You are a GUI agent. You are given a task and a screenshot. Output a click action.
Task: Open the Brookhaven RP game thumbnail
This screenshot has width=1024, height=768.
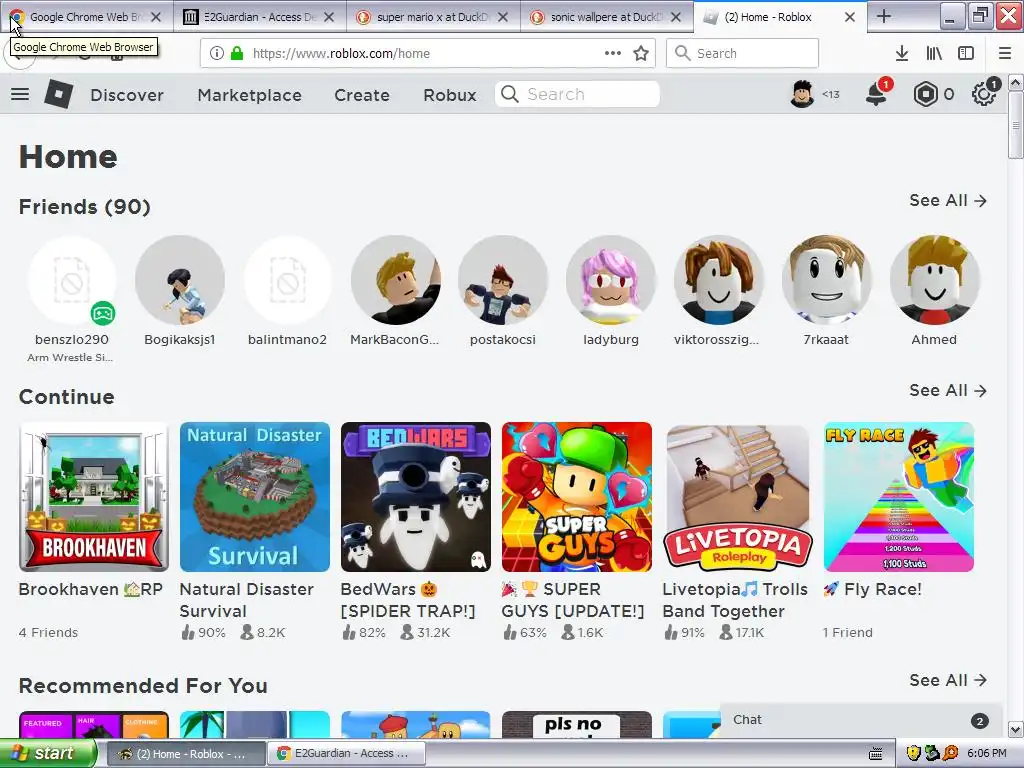tap(93, 497)
